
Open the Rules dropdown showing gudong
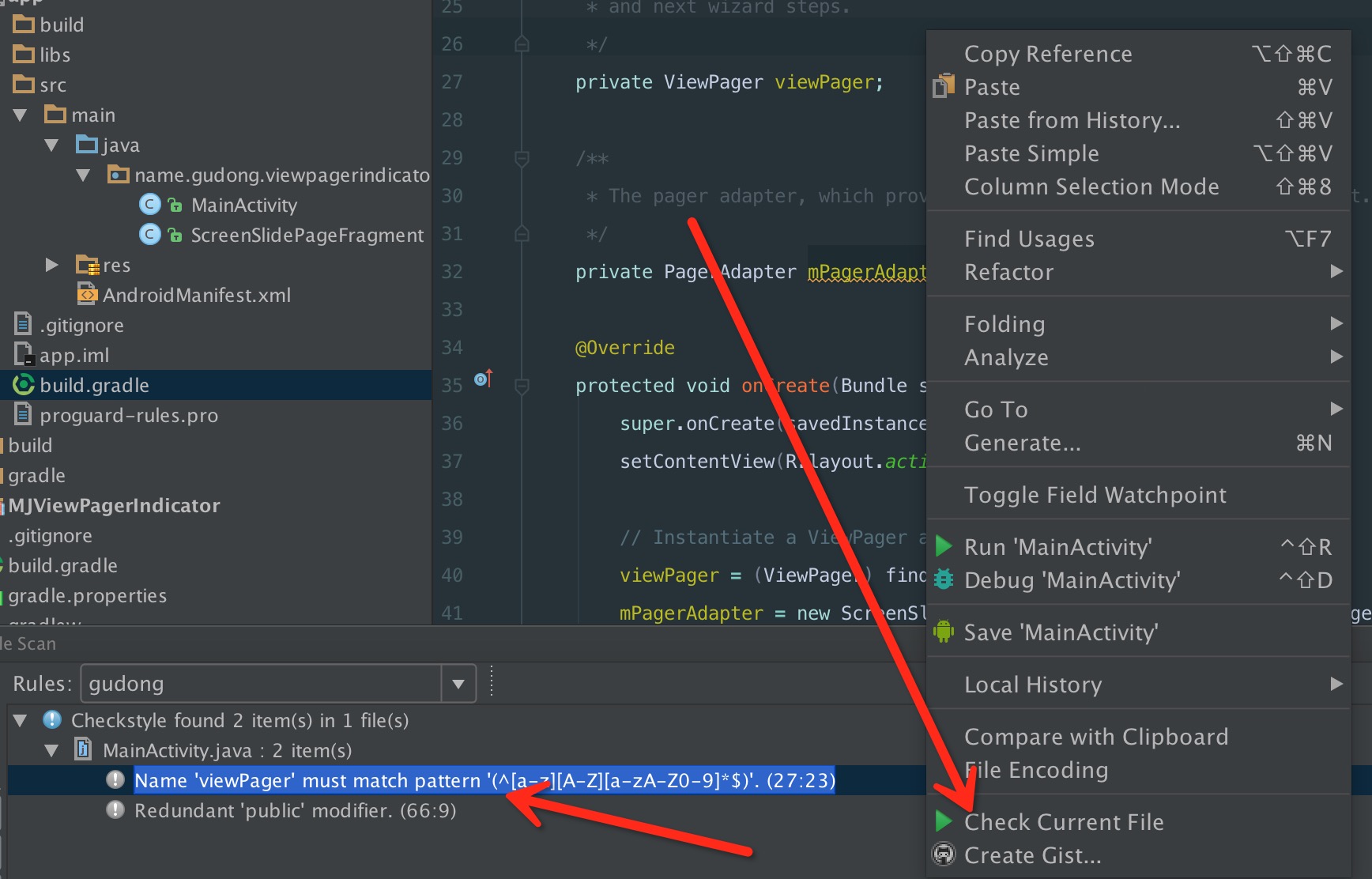458,684
